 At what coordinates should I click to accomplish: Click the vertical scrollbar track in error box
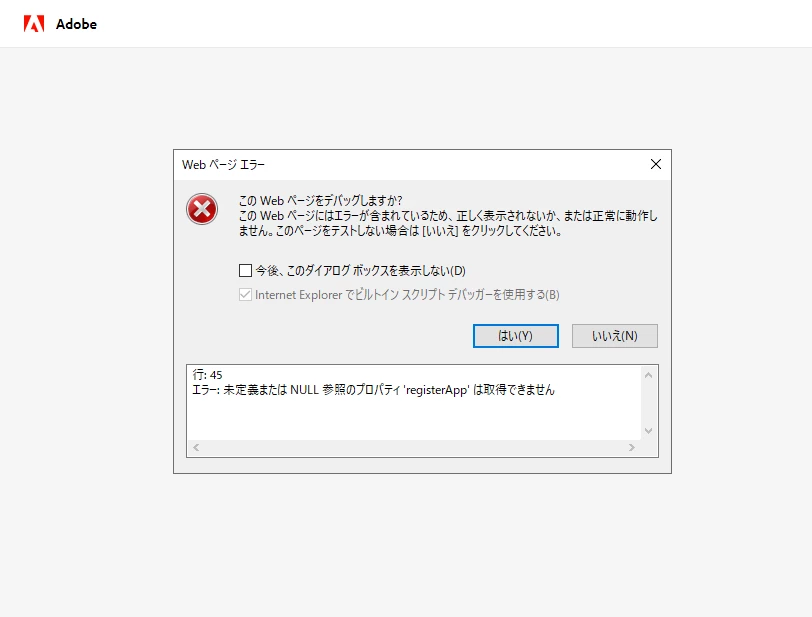(x=648, y=403)
